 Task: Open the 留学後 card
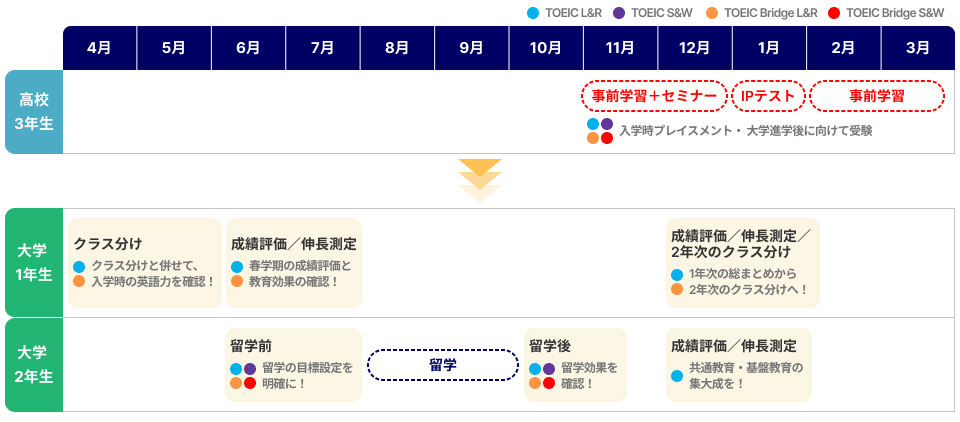(576, 365)
